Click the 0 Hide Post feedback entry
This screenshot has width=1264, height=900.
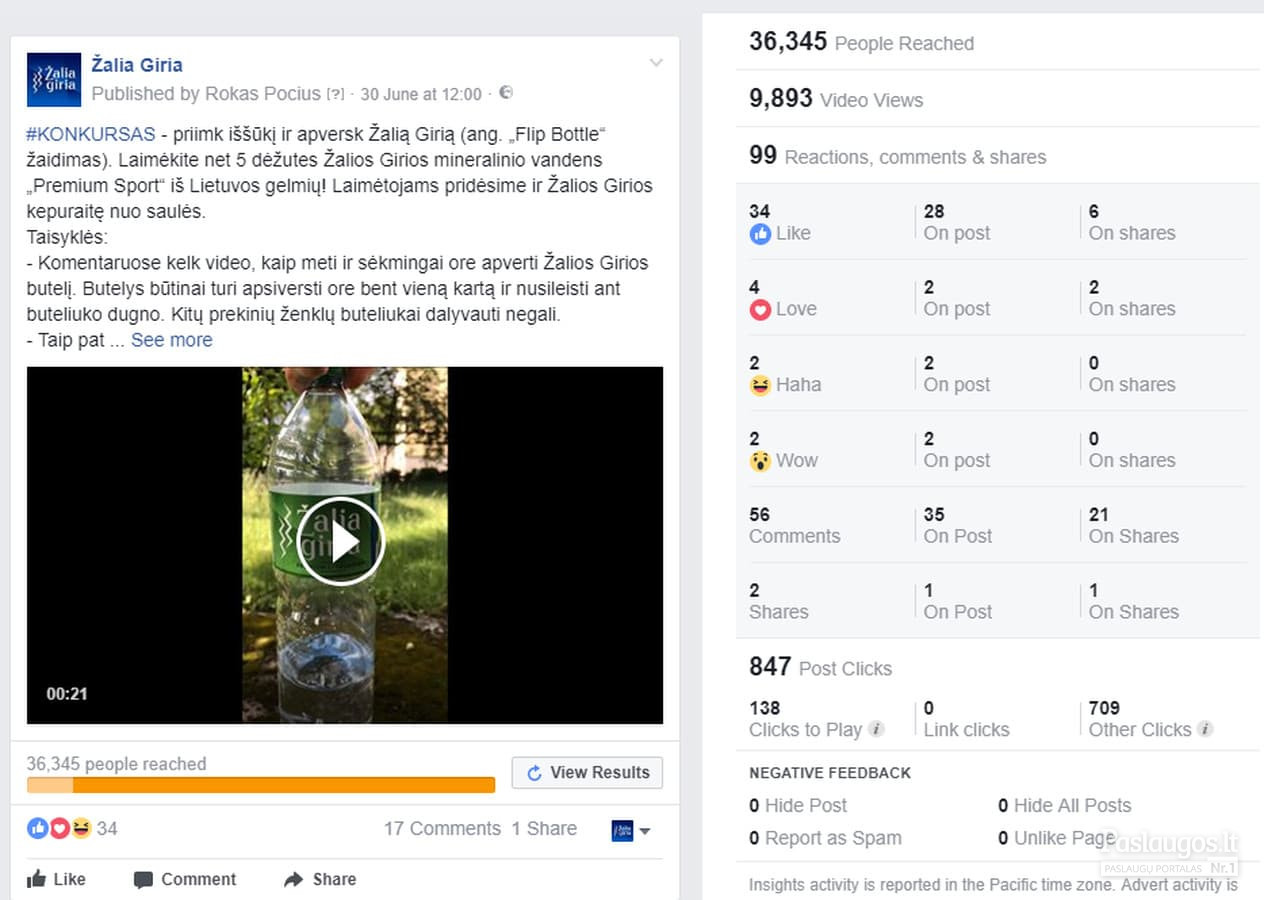tap(798, 805)
